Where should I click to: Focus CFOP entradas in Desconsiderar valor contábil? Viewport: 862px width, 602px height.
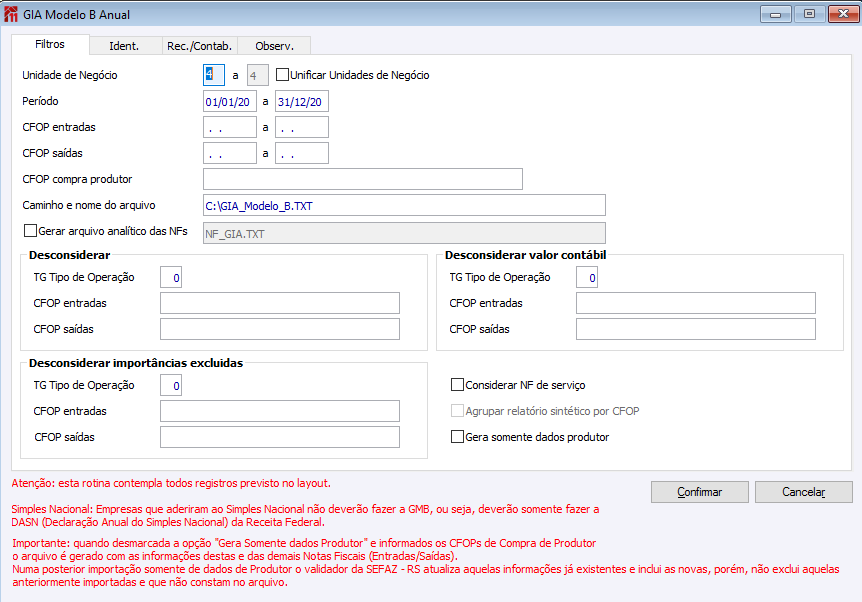[696, 303]
